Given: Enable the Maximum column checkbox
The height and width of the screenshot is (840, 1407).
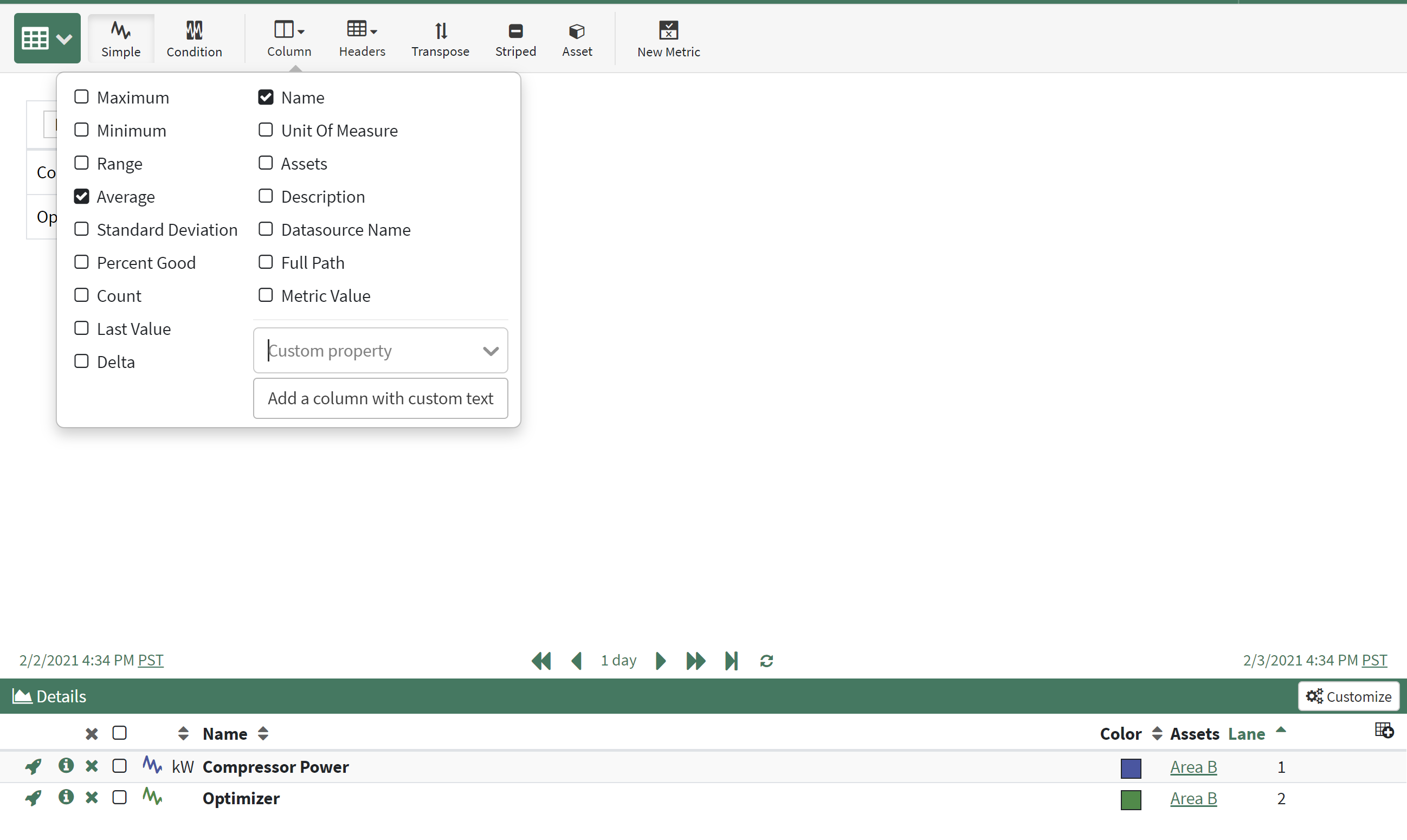Looking at the screenshot, I should (x=81, y=98).
